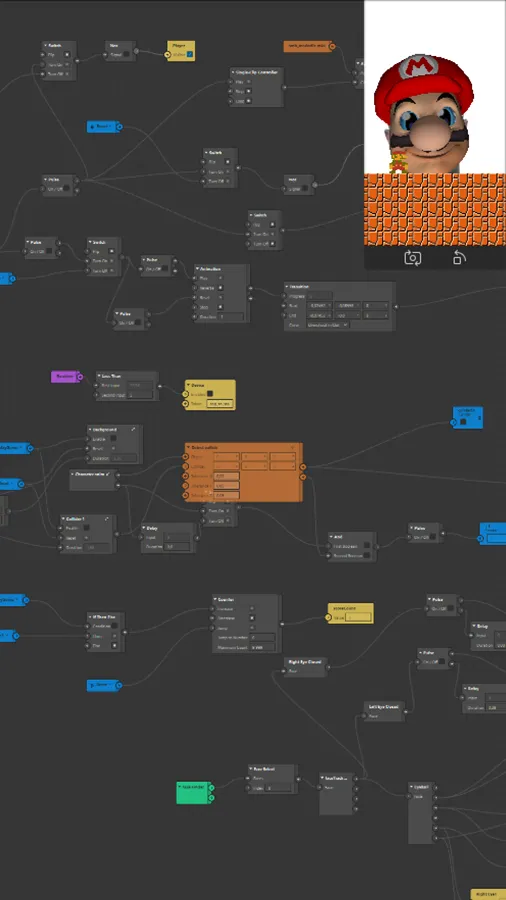506x900 pixels.
Task: Click the Index field in Face Select node
Action: (278, 788)
